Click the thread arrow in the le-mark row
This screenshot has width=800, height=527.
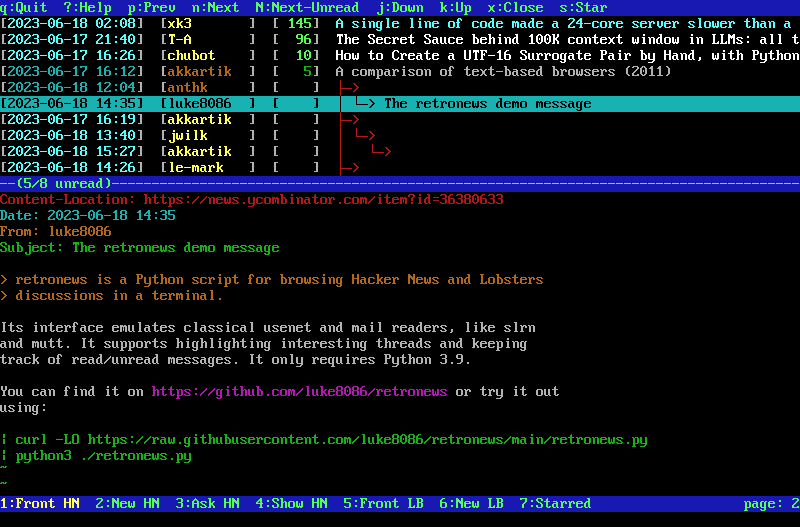[350, 167]
